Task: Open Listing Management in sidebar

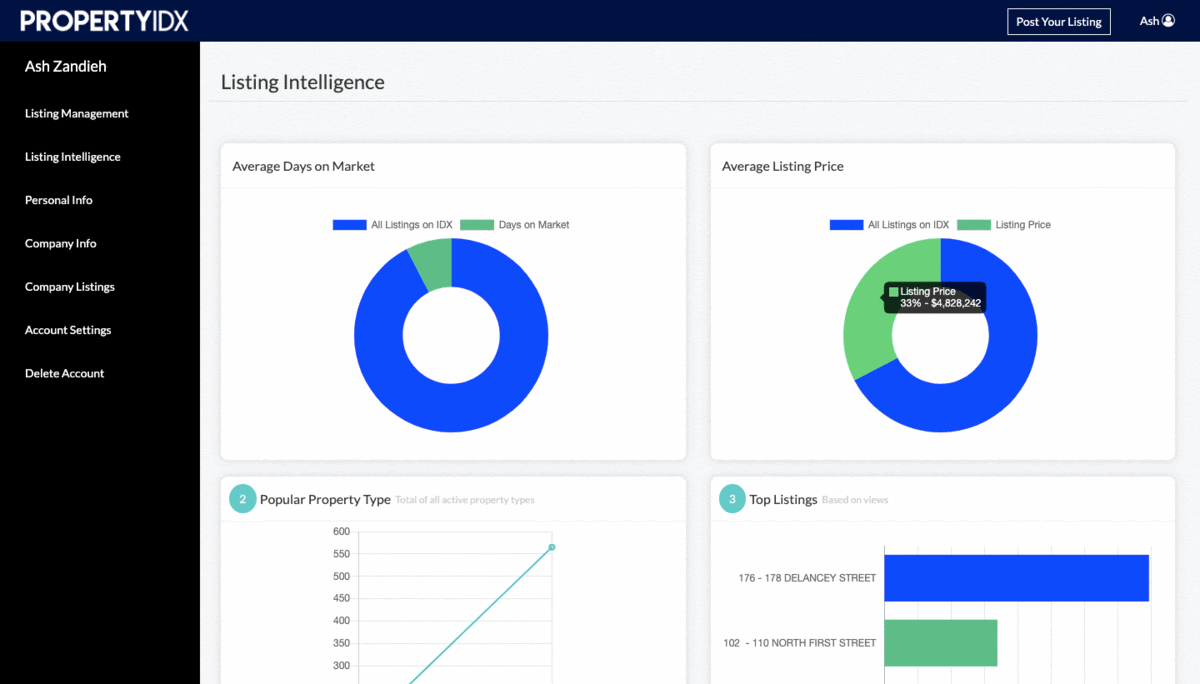Action: point(77,114)
